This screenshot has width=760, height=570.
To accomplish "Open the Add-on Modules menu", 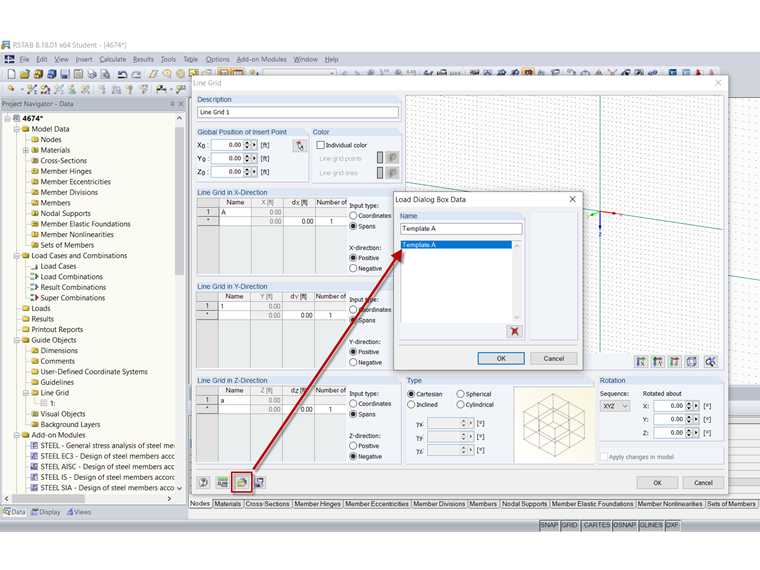I will pos(261,59).
